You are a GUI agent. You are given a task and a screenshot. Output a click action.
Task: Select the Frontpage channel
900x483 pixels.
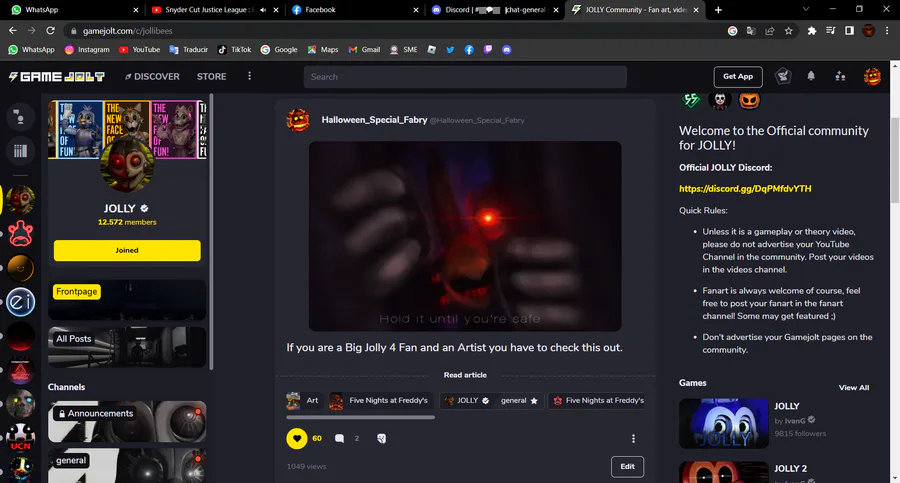pyautogui.click(x=127, y=300)
